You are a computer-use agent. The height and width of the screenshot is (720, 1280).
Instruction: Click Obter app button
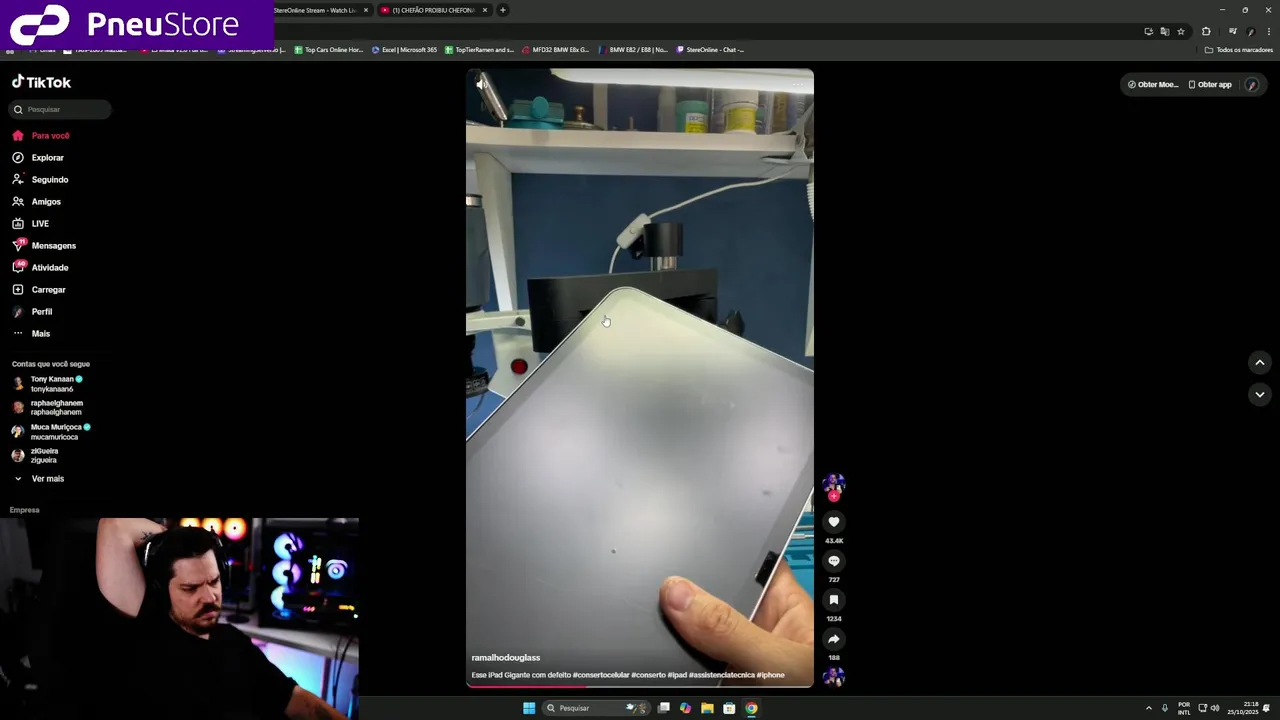tap(1210, 85)
